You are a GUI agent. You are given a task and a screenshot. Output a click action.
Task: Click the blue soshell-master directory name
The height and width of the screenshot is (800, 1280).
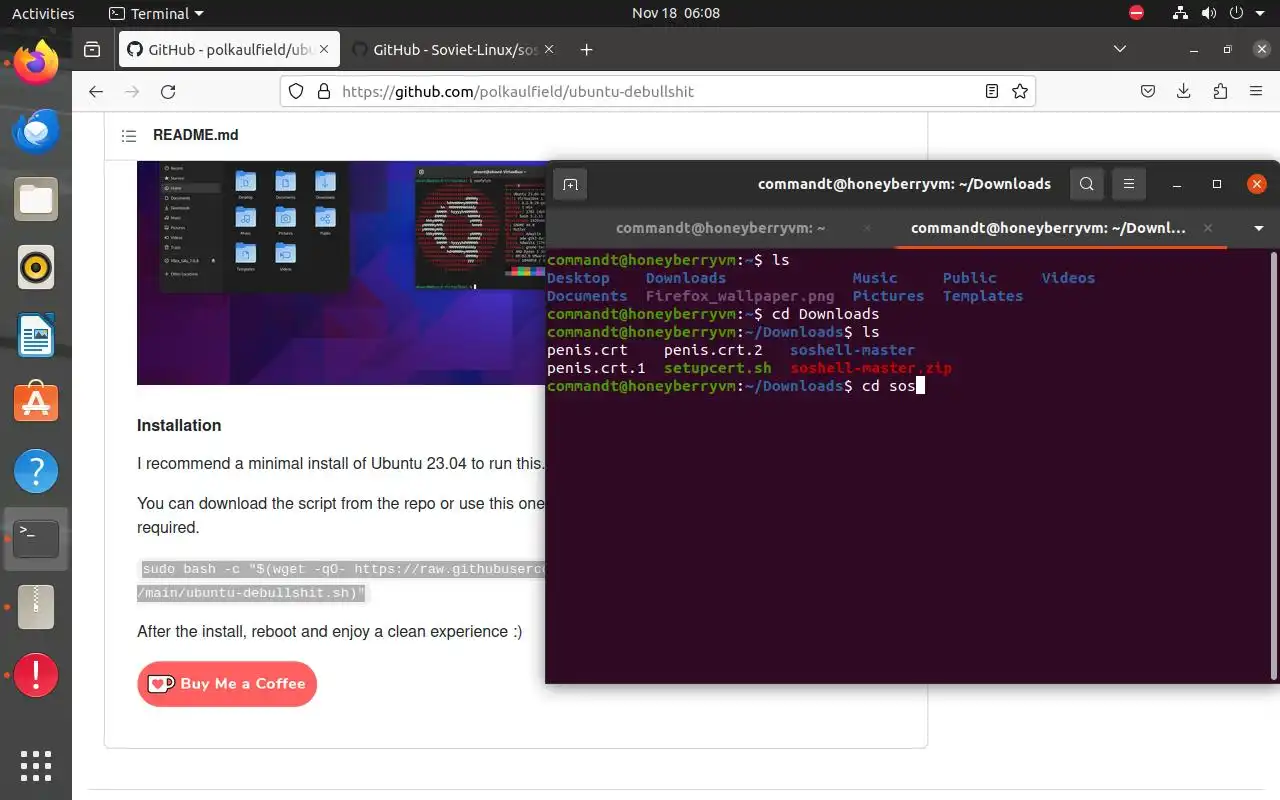coord(852,350)
